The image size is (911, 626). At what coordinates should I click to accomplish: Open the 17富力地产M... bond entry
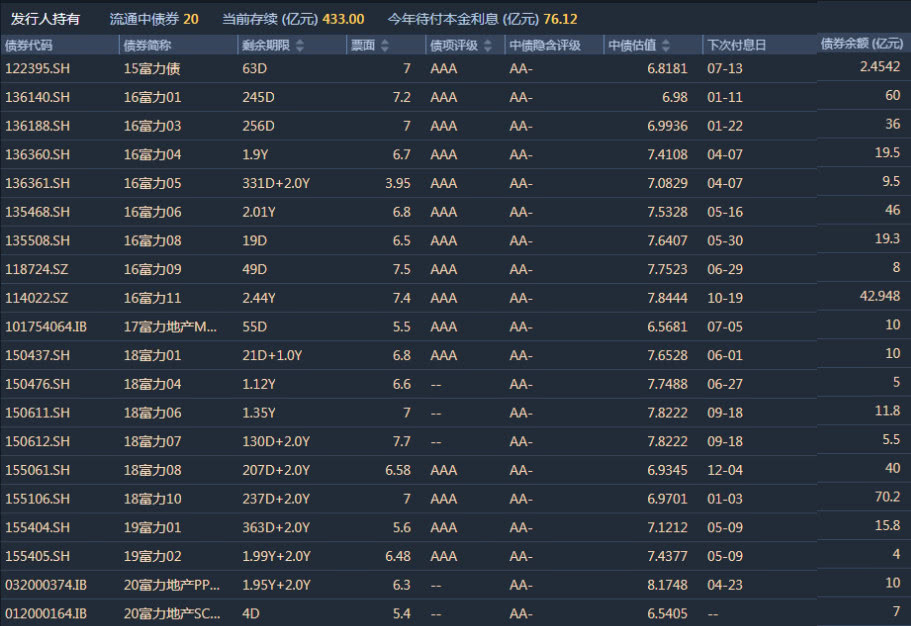click(x=170, y=327)
